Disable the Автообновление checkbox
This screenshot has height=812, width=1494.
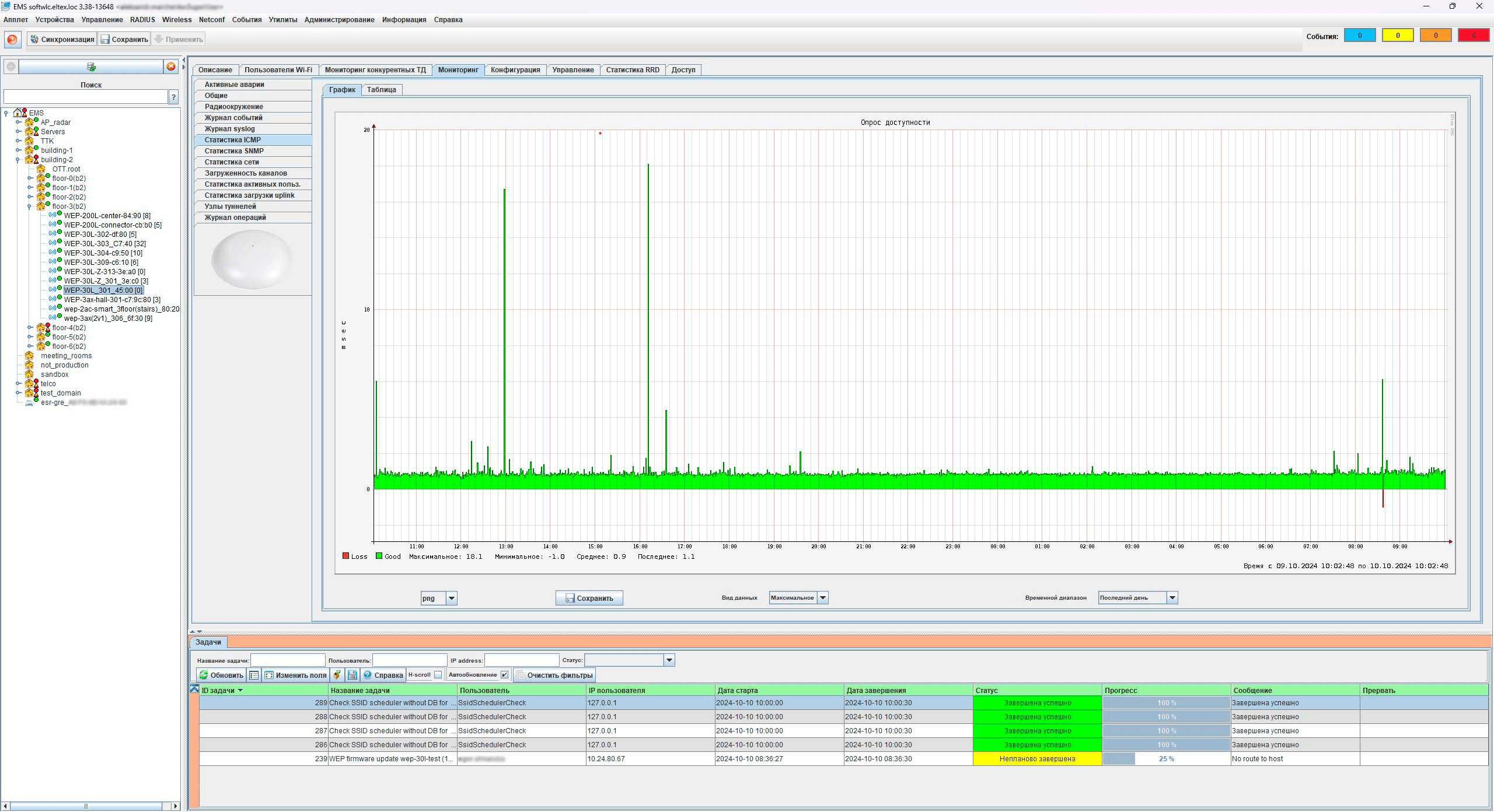504,675
